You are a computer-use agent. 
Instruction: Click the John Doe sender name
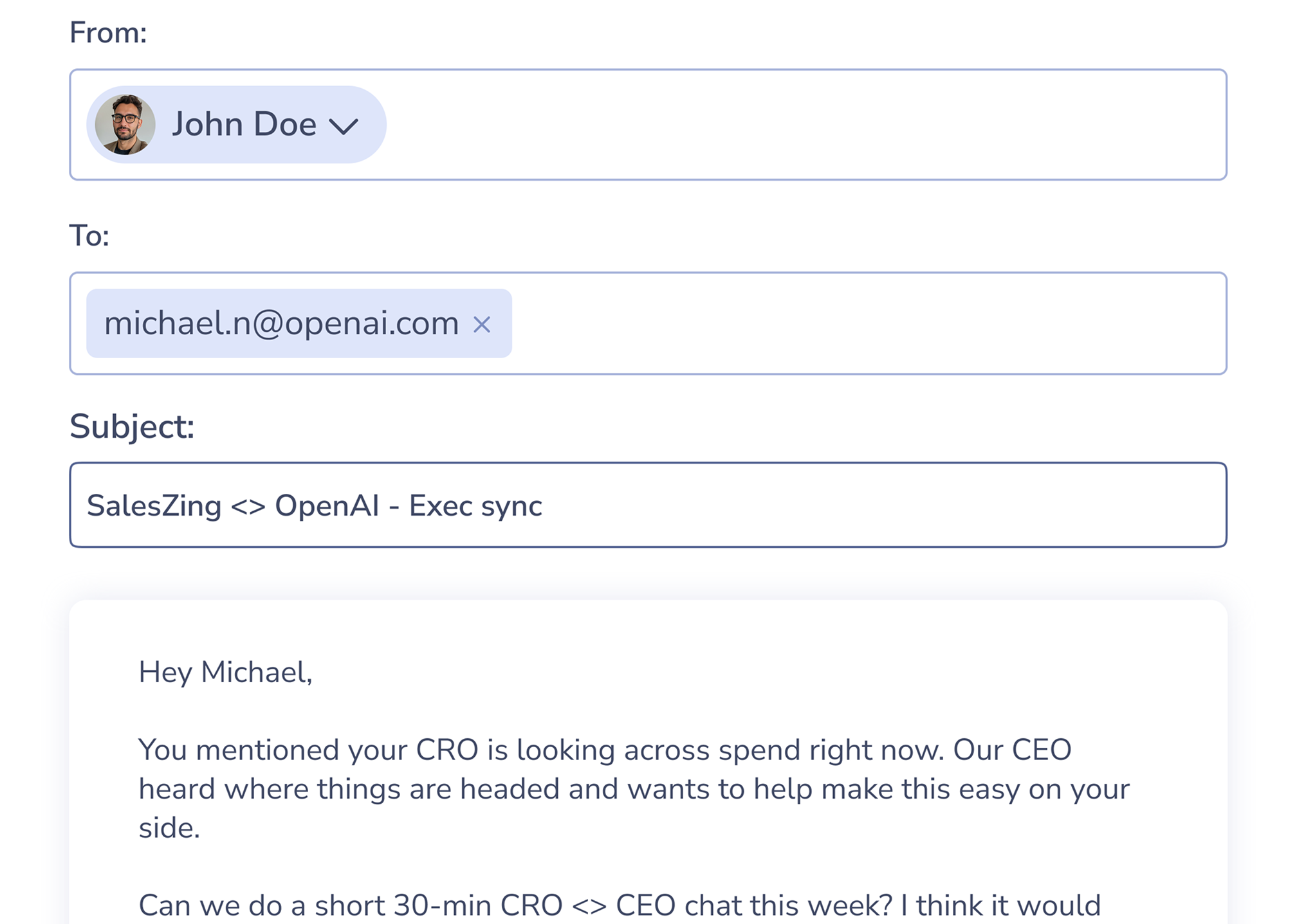click(244, 124)
